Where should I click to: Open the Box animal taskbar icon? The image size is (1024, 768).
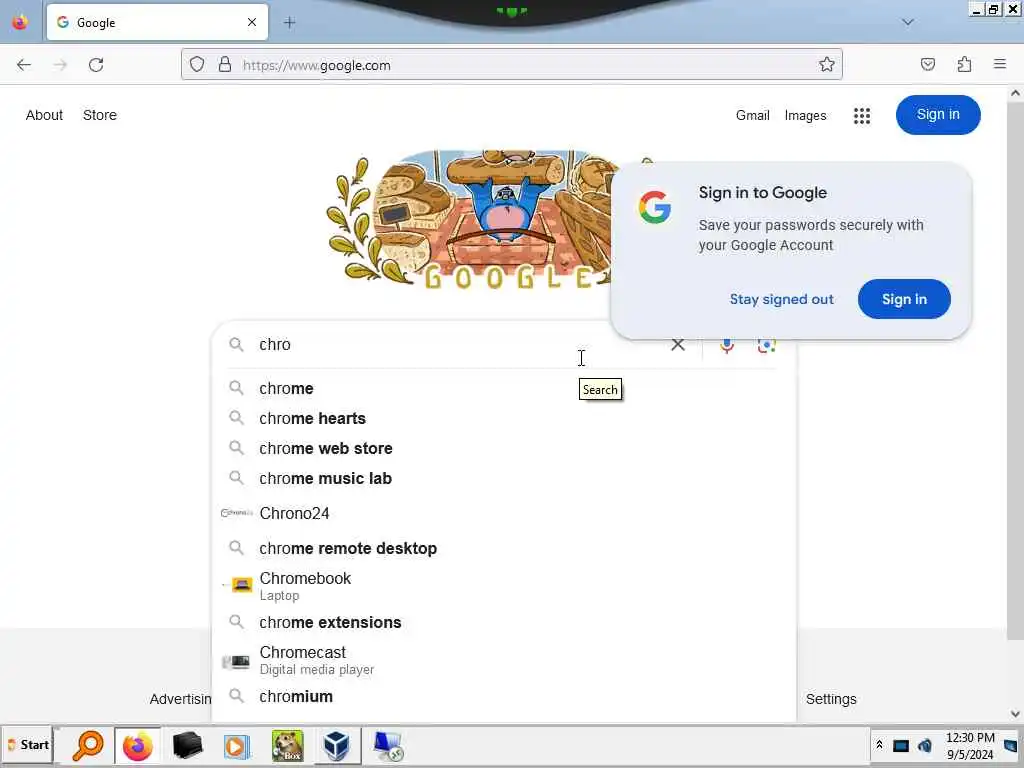tap(287, 746)
